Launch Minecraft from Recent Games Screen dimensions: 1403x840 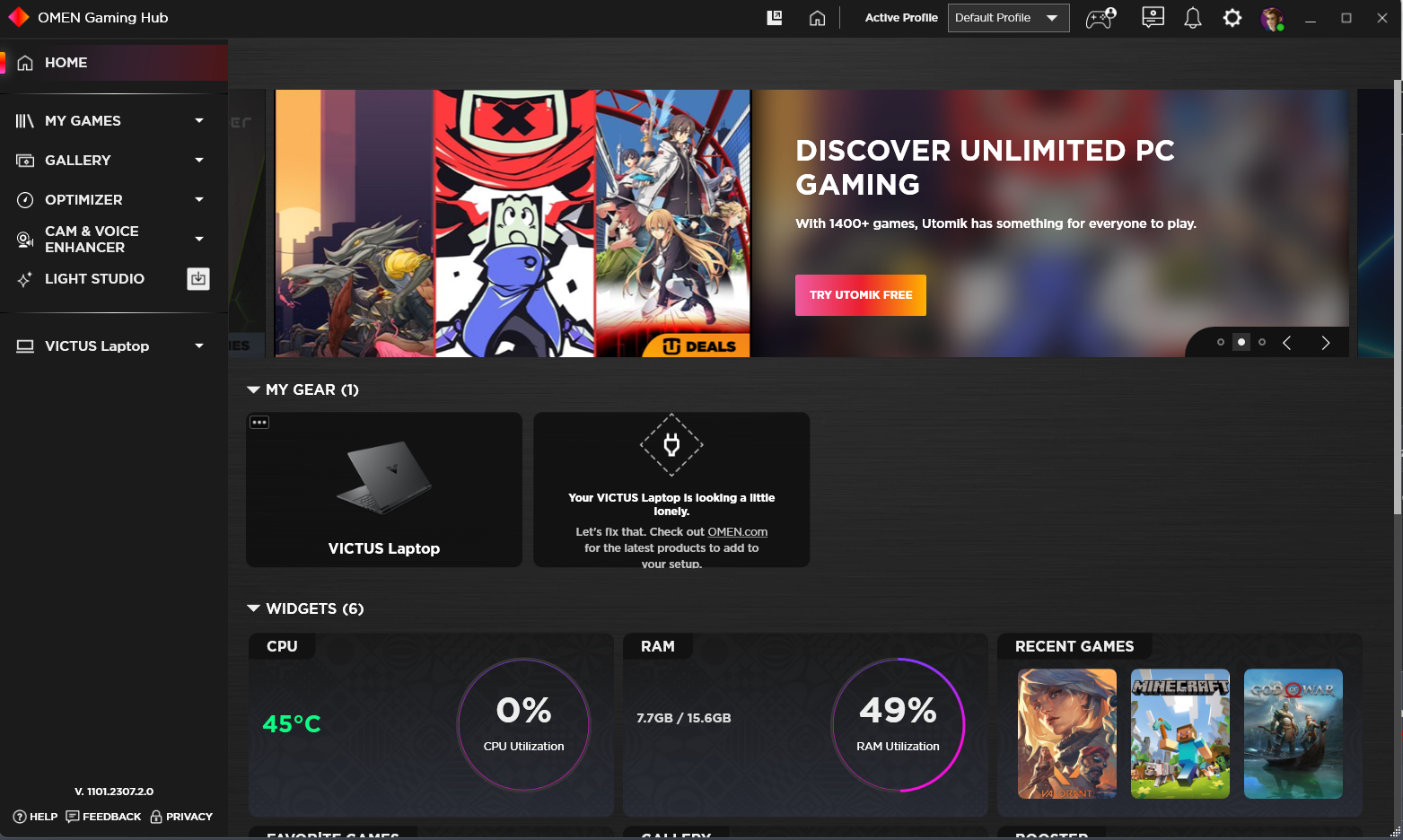(x=1180, y=734)
